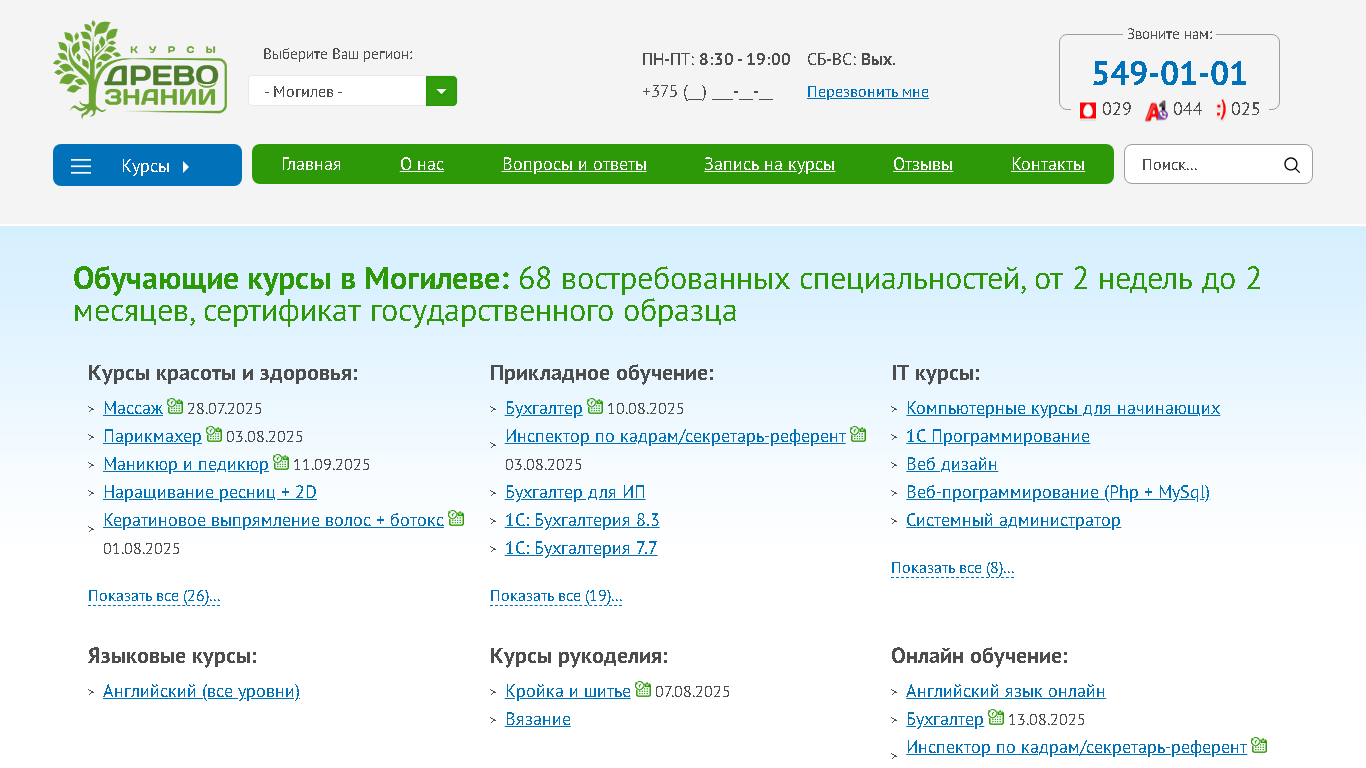Click the Курсы красоты и здоровья heading
Image resolution: width=1366 pixels, height=768 pixels.
click(x=223, y=373)
